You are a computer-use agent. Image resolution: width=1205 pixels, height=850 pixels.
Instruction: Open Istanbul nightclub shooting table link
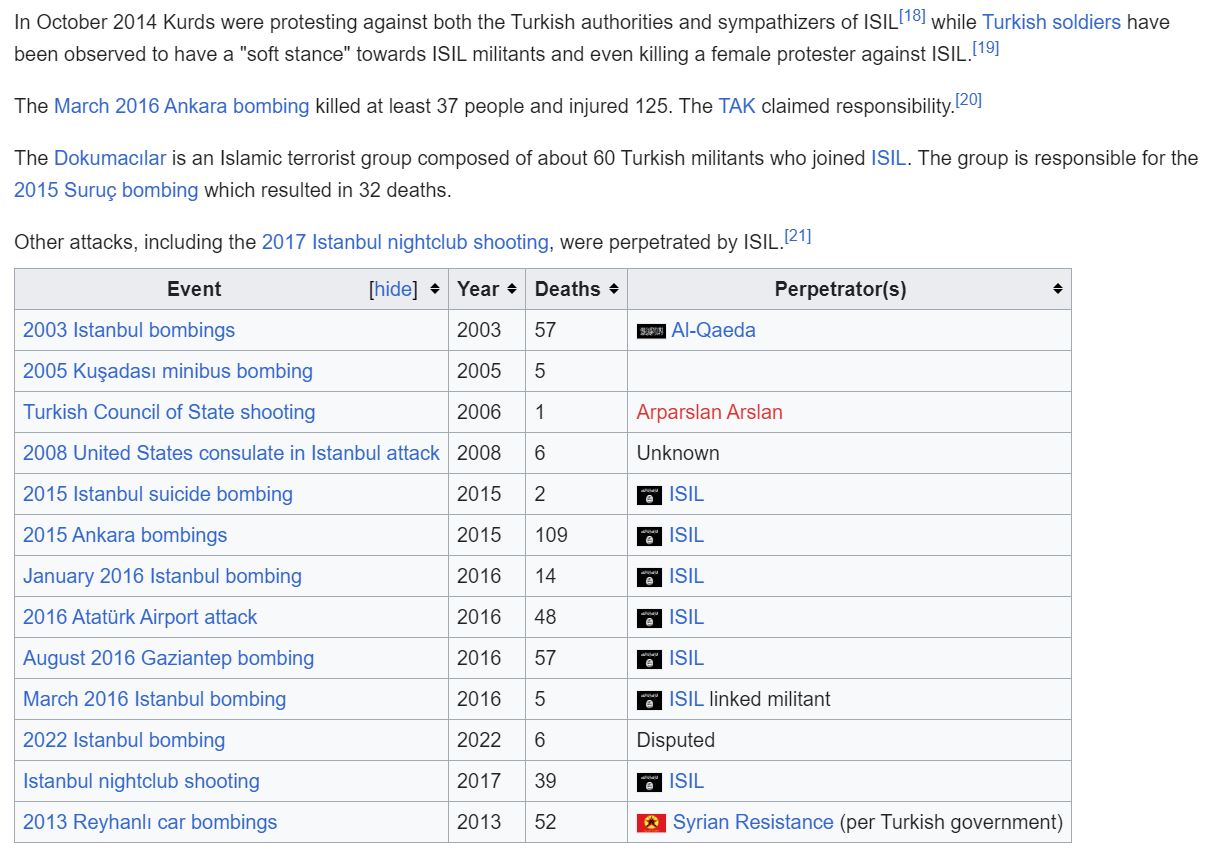[141, 781]
